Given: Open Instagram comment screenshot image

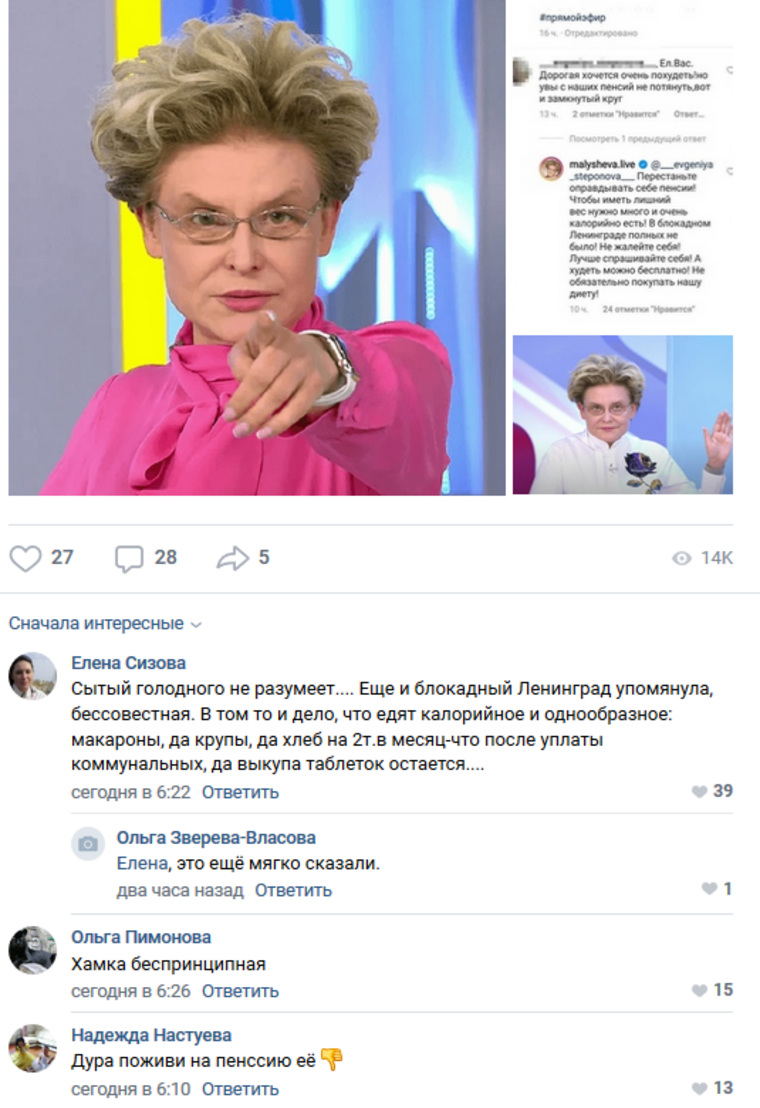Looking at the screenshot, I should coord(623,164).
